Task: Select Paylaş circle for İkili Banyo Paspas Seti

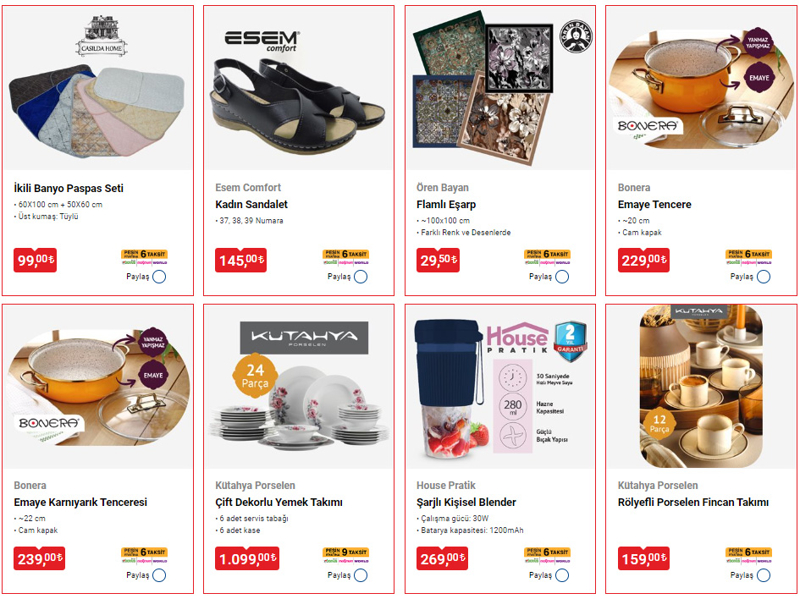Action: (159, 277)
